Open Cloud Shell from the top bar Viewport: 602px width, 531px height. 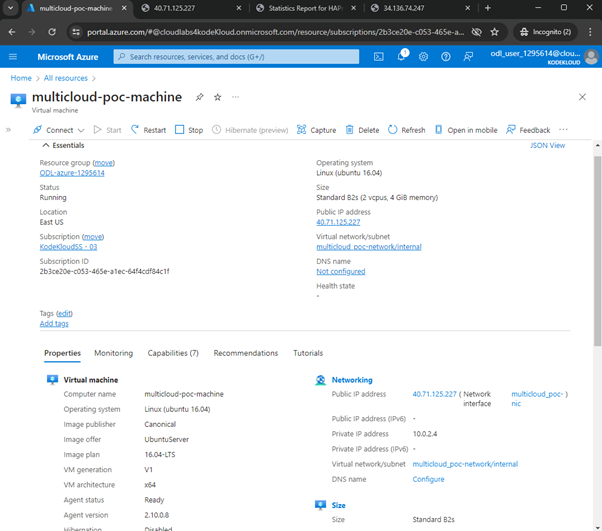[x=379, y=57]
